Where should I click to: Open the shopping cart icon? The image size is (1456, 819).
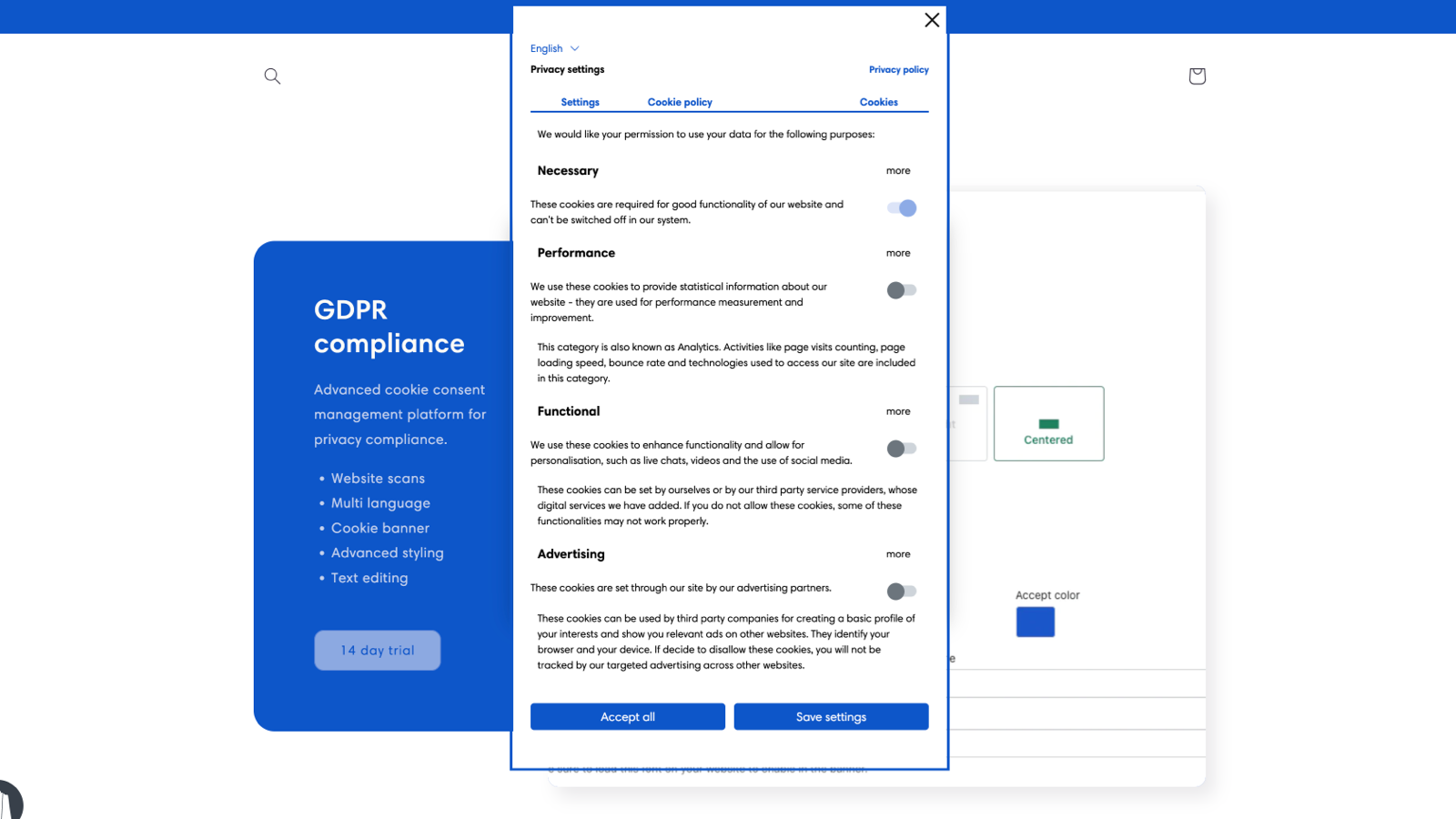1197,76
